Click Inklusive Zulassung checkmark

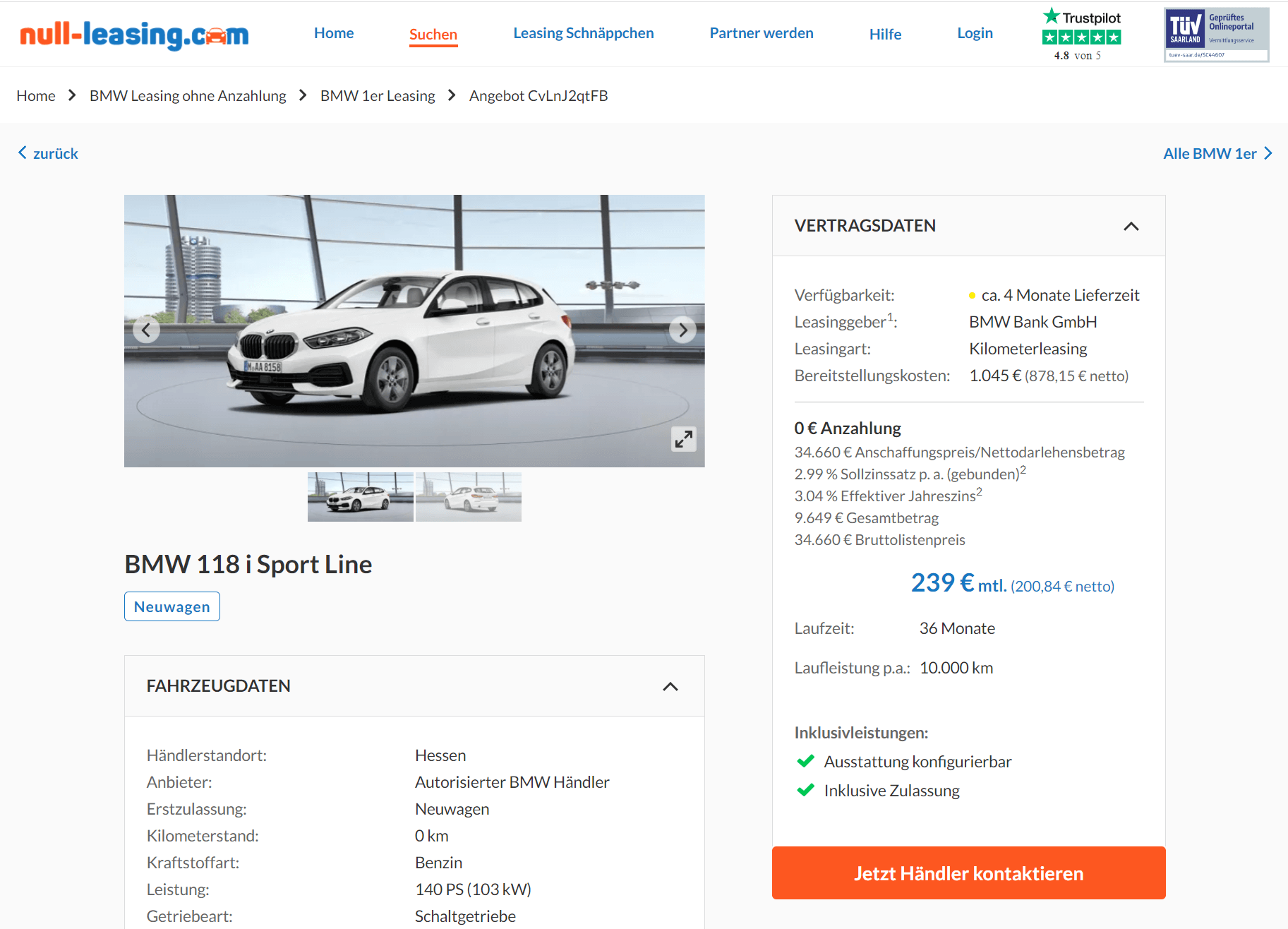pyautogui.click(x=805, y=790)
